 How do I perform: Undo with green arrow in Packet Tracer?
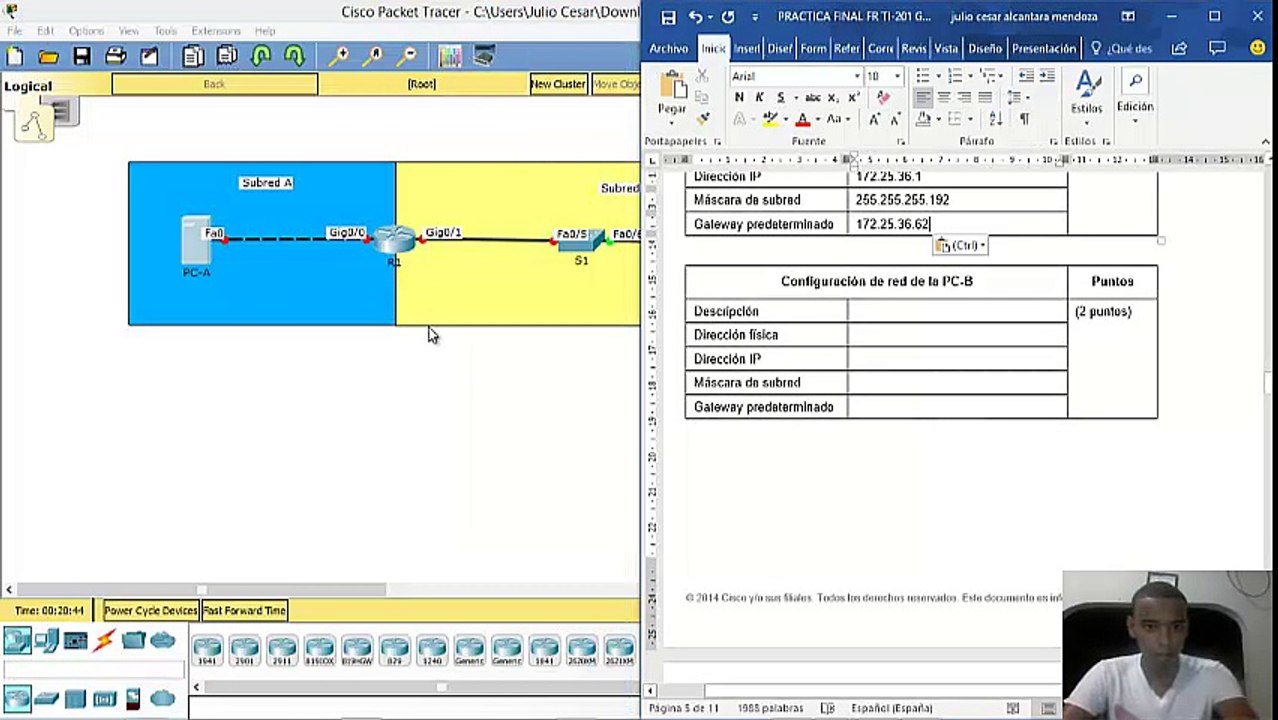[x=261, y=57]
